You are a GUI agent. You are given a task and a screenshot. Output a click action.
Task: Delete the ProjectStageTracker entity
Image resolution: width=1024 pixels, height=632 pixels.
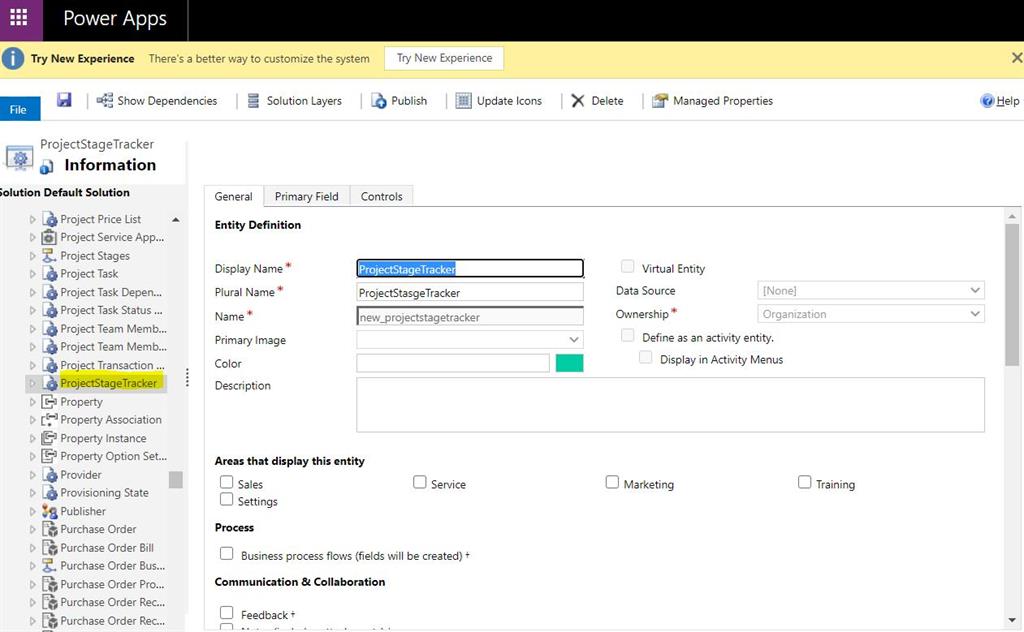point(598,100)
